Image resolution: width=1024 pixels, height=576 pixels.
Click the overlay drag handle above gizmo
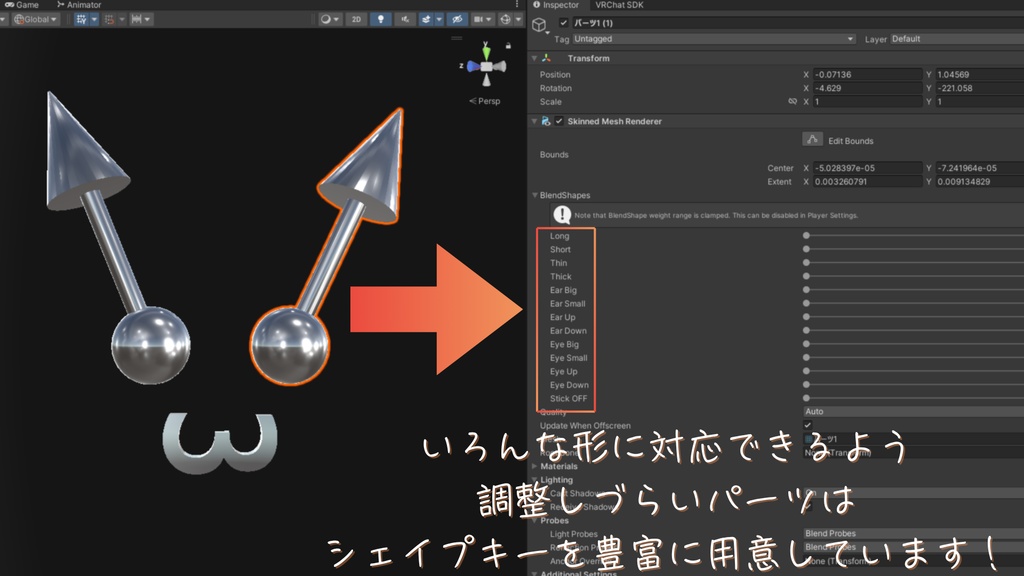click(x=456, y=39)
